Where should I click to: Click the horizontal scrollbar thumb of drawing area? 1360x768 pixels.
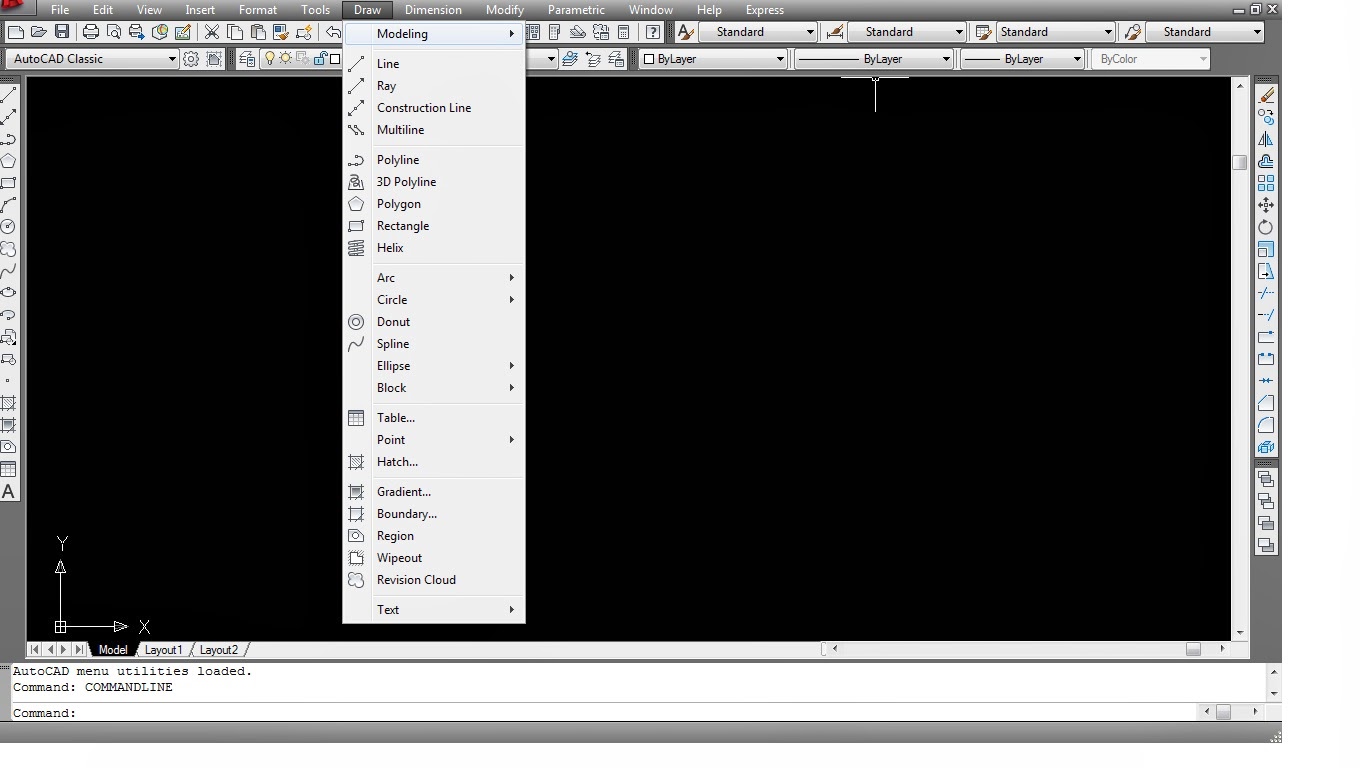click(1193, 649)
